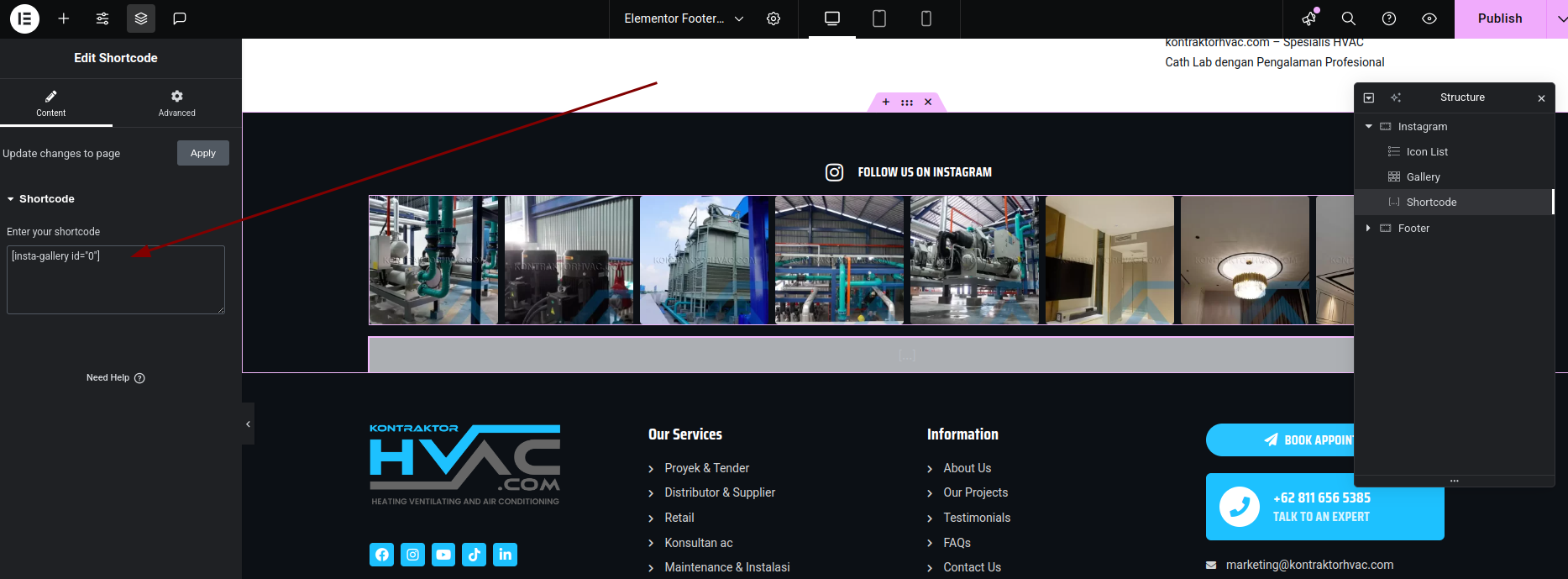1568x579 pixels.
Task: Click the Apply button
Action: coord(203,153)
